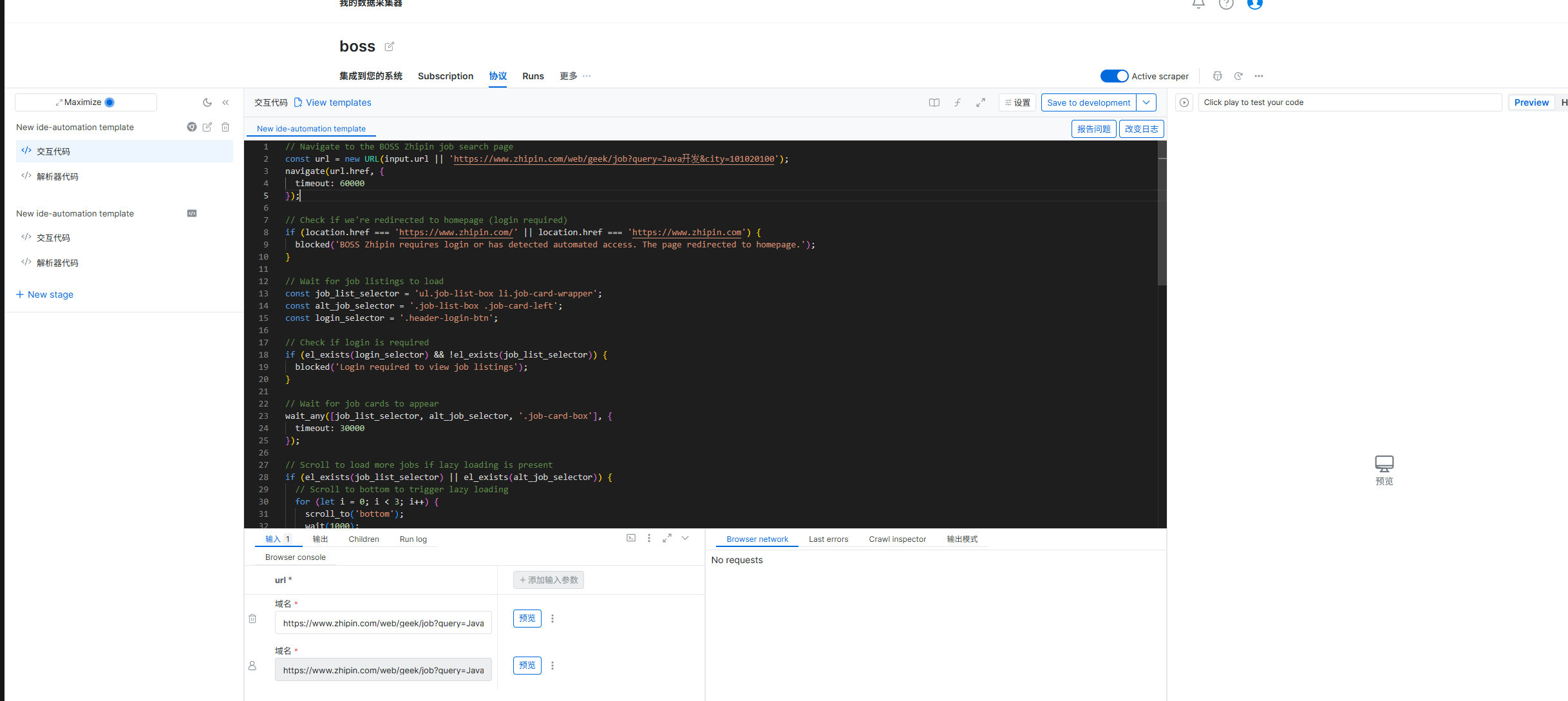Toggle the Maximize switch
1568x701 pixels.
point(109,102)
